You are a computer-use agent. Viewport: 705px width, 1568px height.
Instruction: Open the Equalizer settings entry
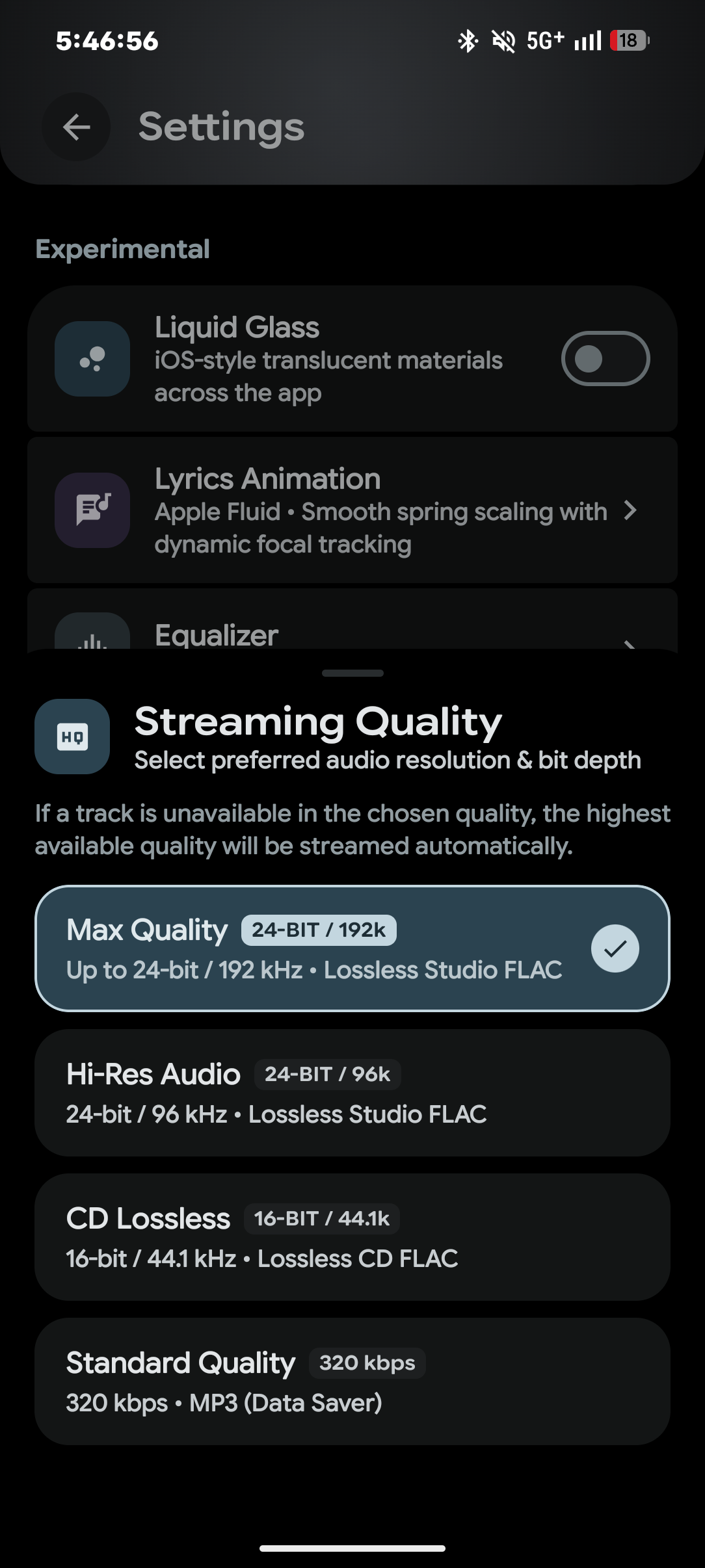pos(352,620)
